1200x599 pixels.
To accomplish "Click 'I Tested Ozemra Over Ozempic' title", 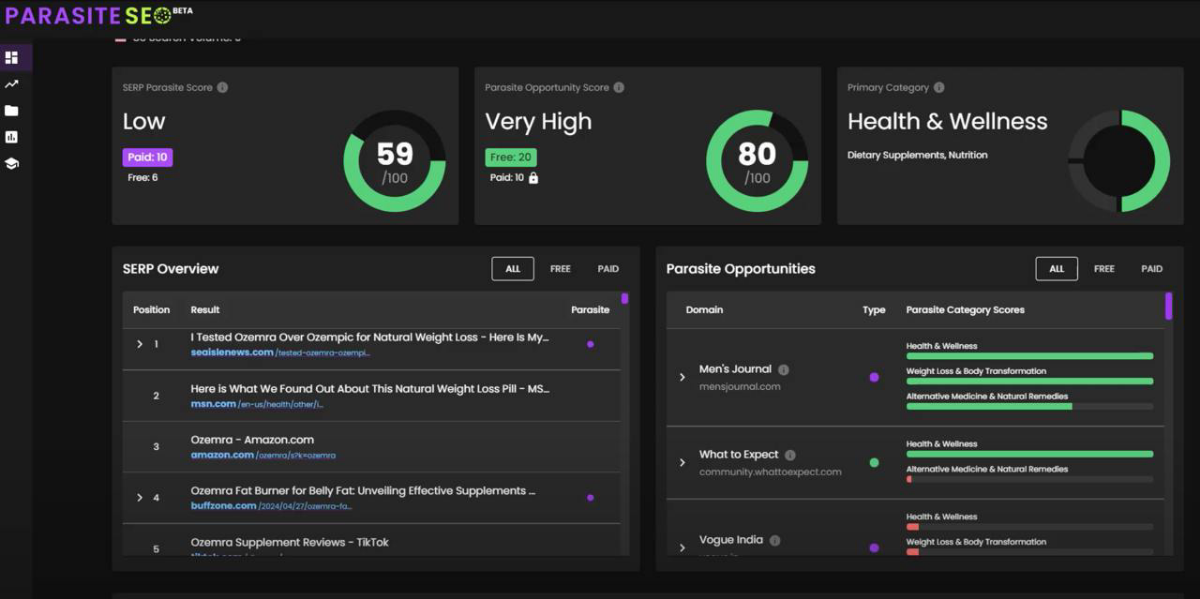I will [370, 338].
